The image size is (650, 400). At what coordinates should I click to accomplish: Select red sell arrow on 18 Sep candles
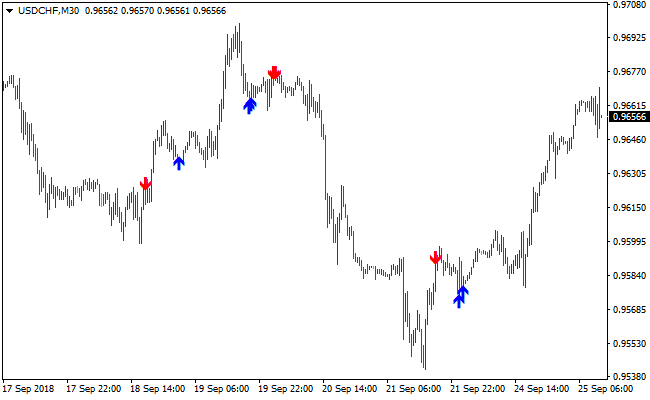point(145,183)
